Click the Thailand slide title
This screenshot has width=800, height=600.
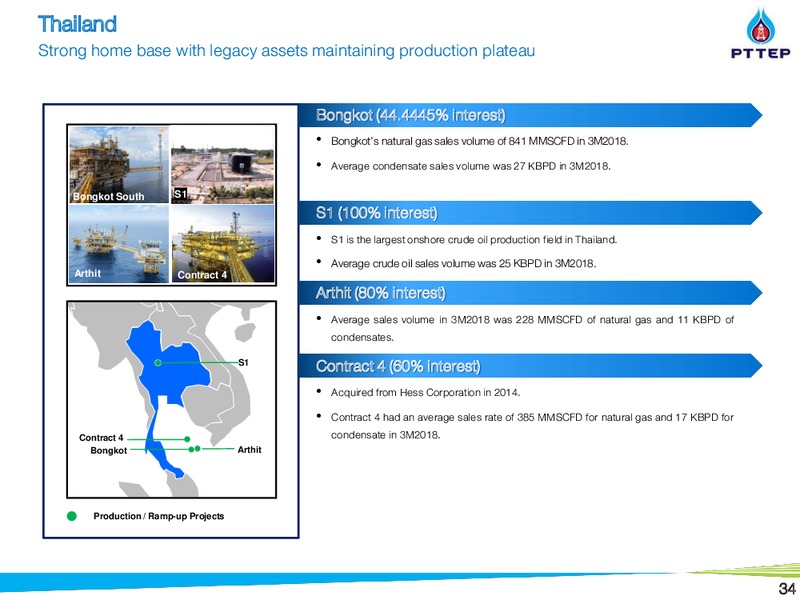click(77, 24)
